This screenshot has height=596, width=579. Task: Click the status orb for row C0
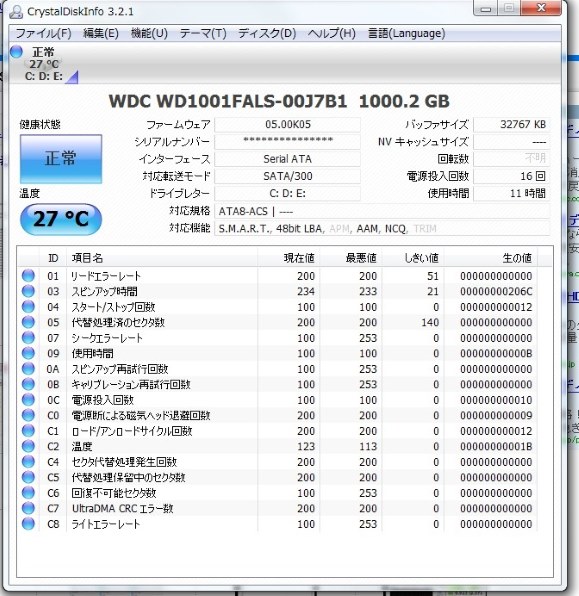28,415
